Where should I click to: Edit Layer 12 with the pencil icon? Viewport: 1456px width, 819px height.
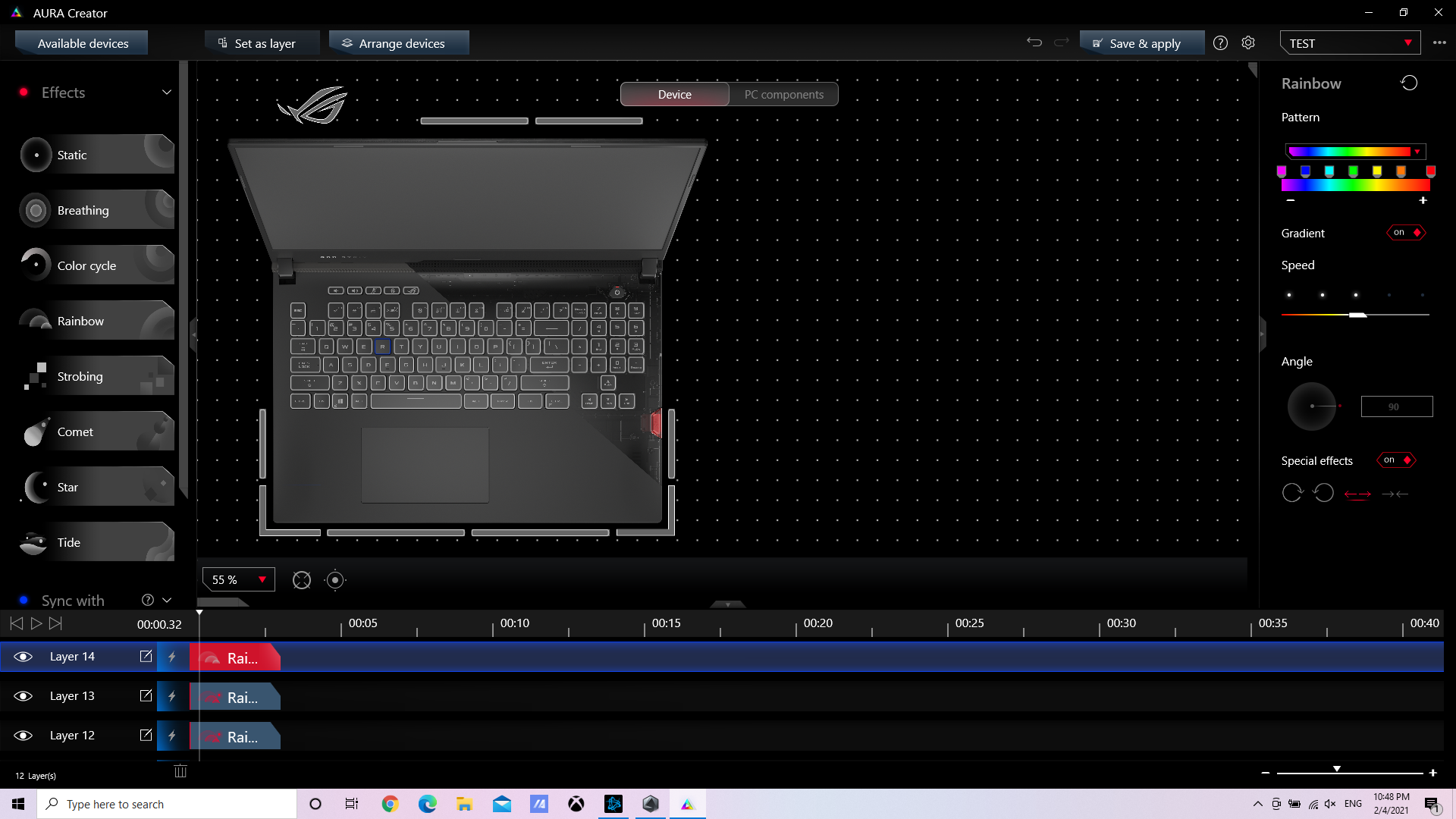coord(146,736)
